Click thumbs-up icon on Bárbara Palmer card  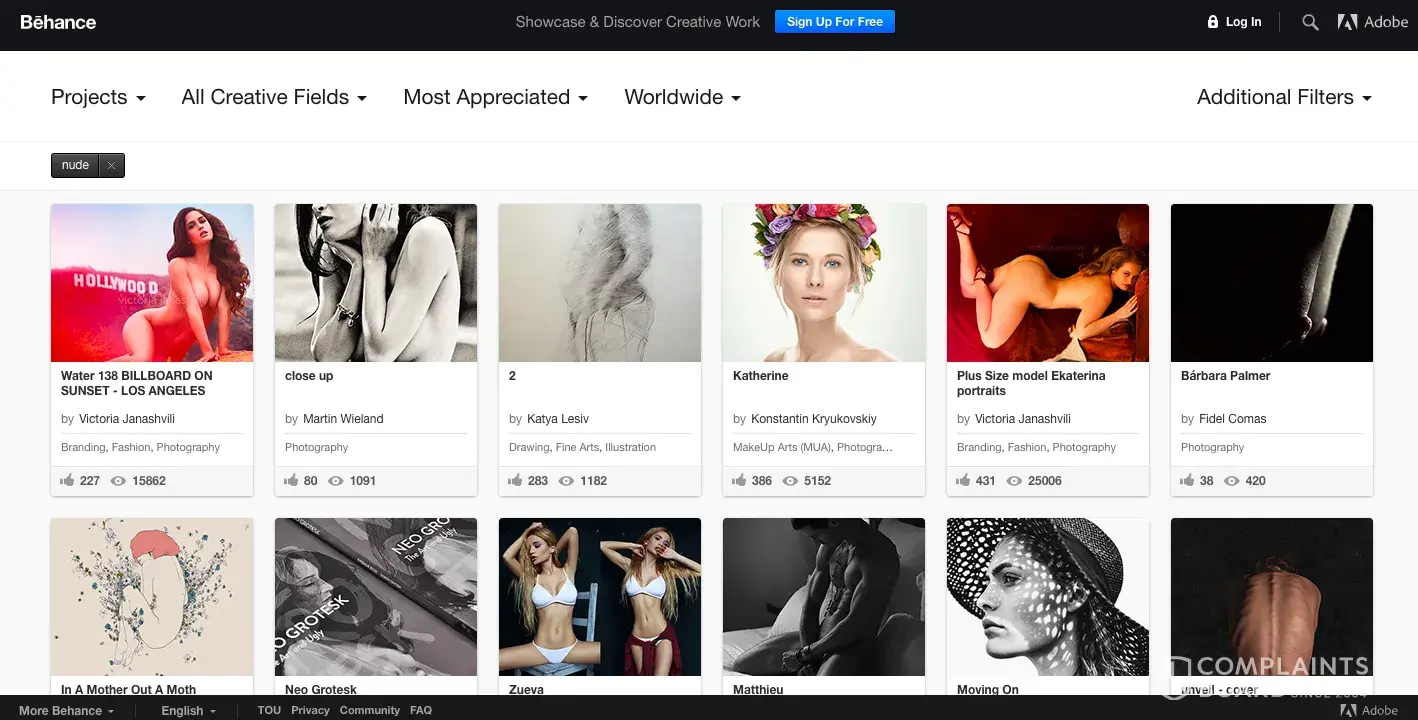pyautogui.click(x=1188, y=481)
